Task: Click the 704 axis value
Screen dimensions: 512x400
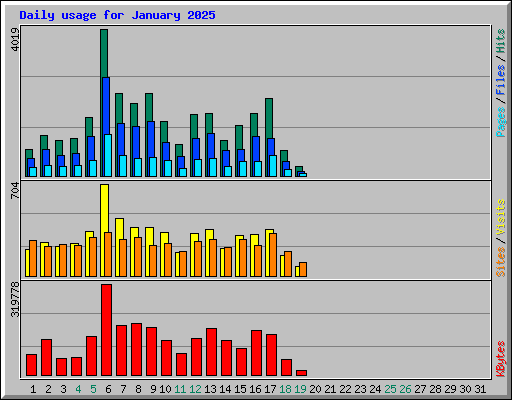Action: 15,190
